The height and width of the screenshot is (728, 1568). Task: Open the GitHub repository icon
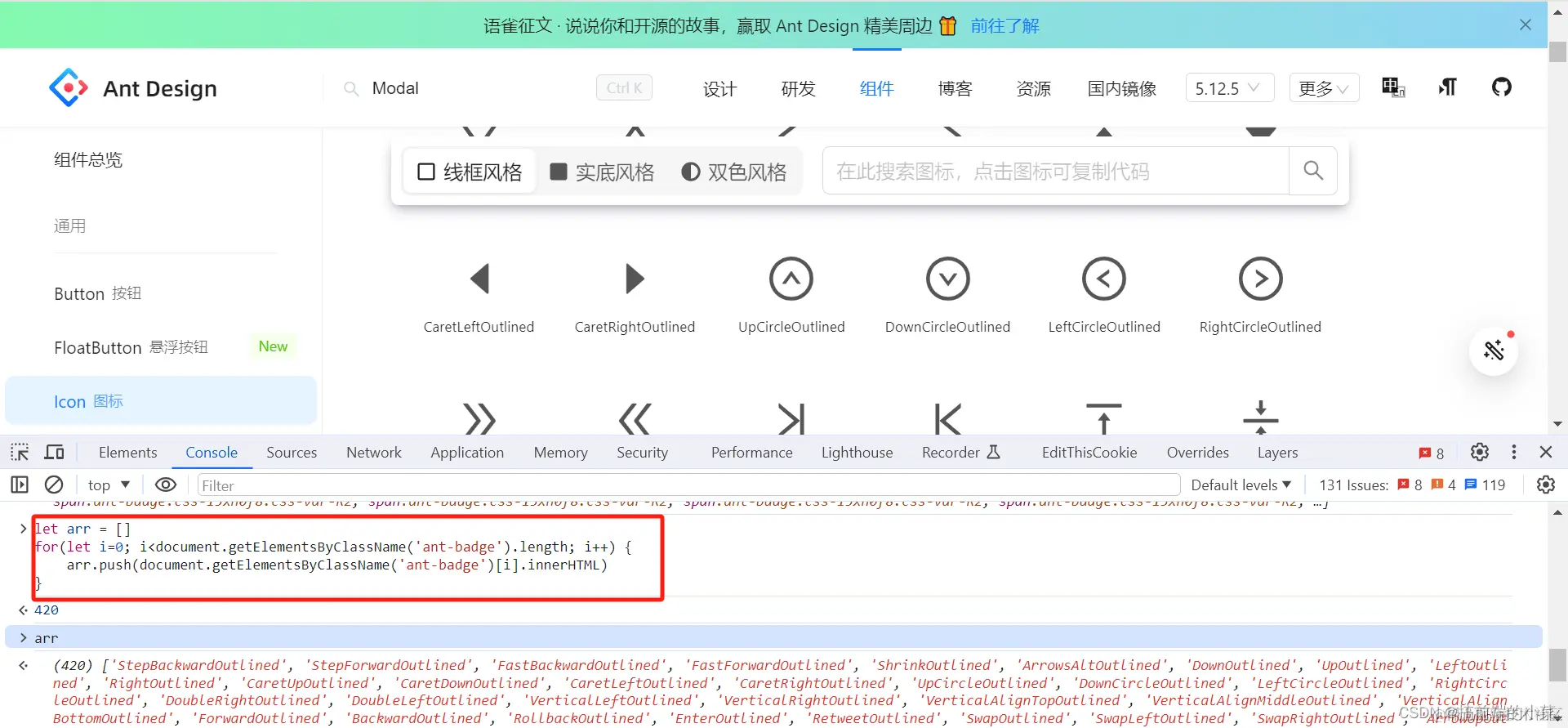tap(1502, 87)
